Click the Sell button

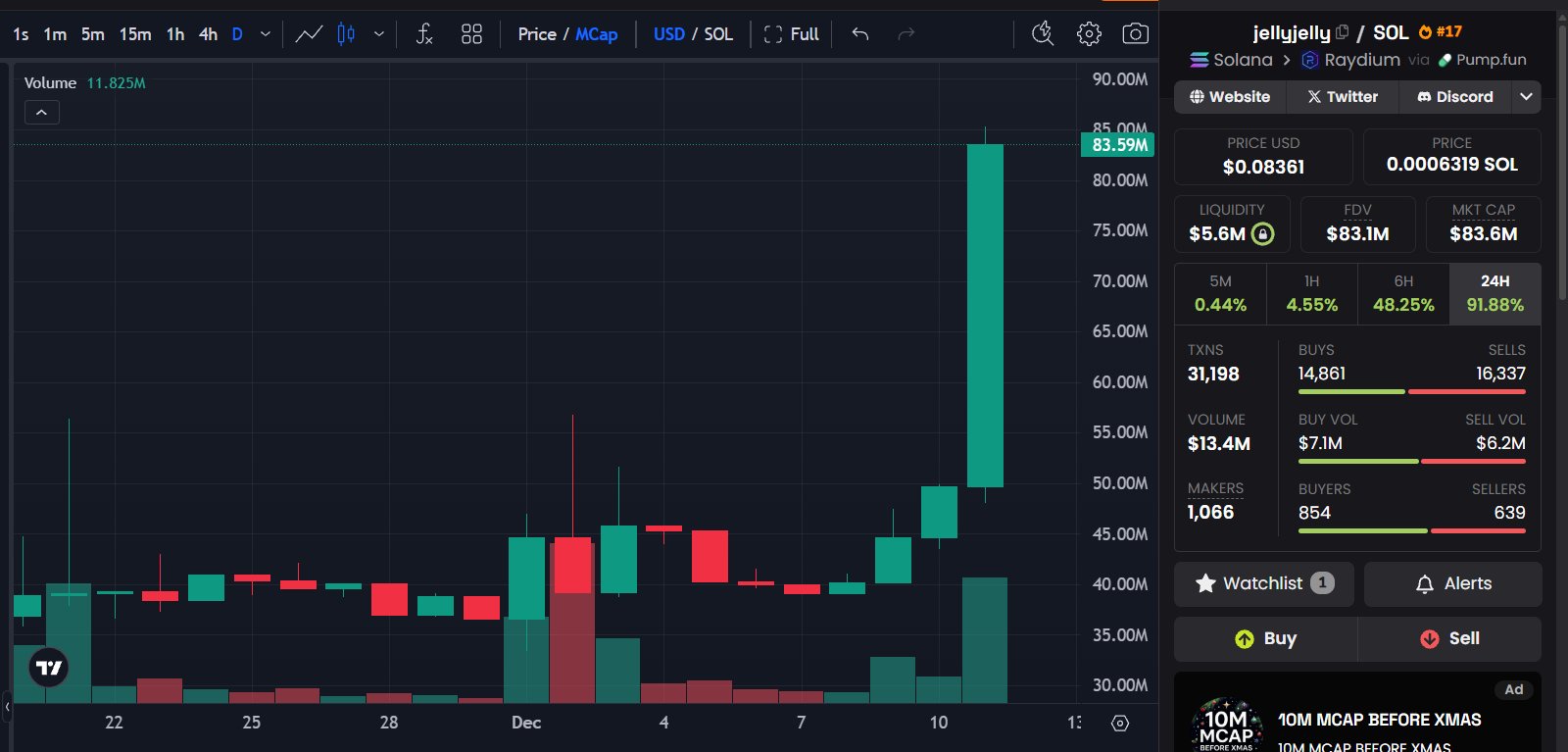click(x=1449, y=638)
